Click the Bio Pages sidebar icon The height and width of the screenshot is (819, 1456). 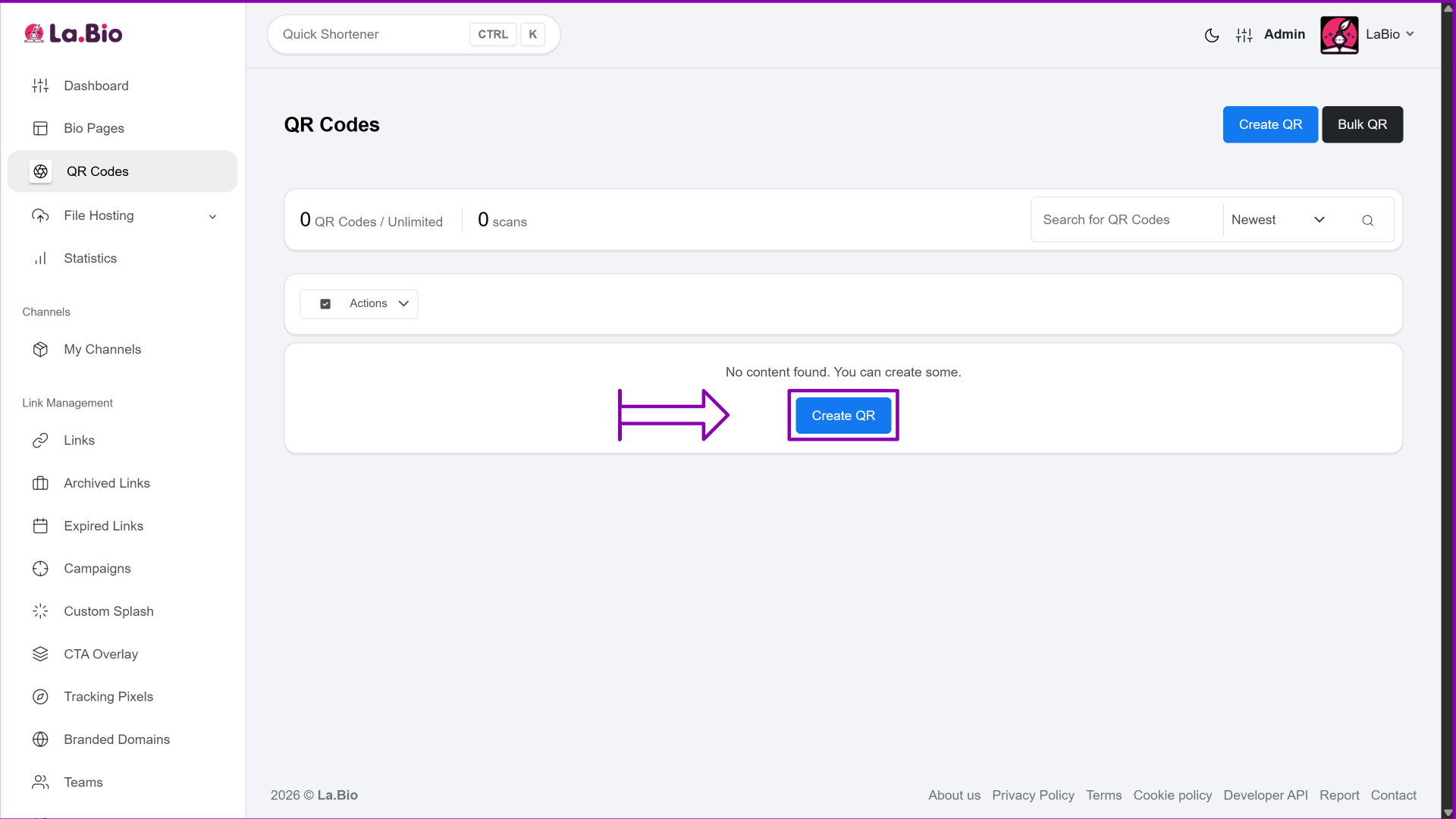click(40, 128)
